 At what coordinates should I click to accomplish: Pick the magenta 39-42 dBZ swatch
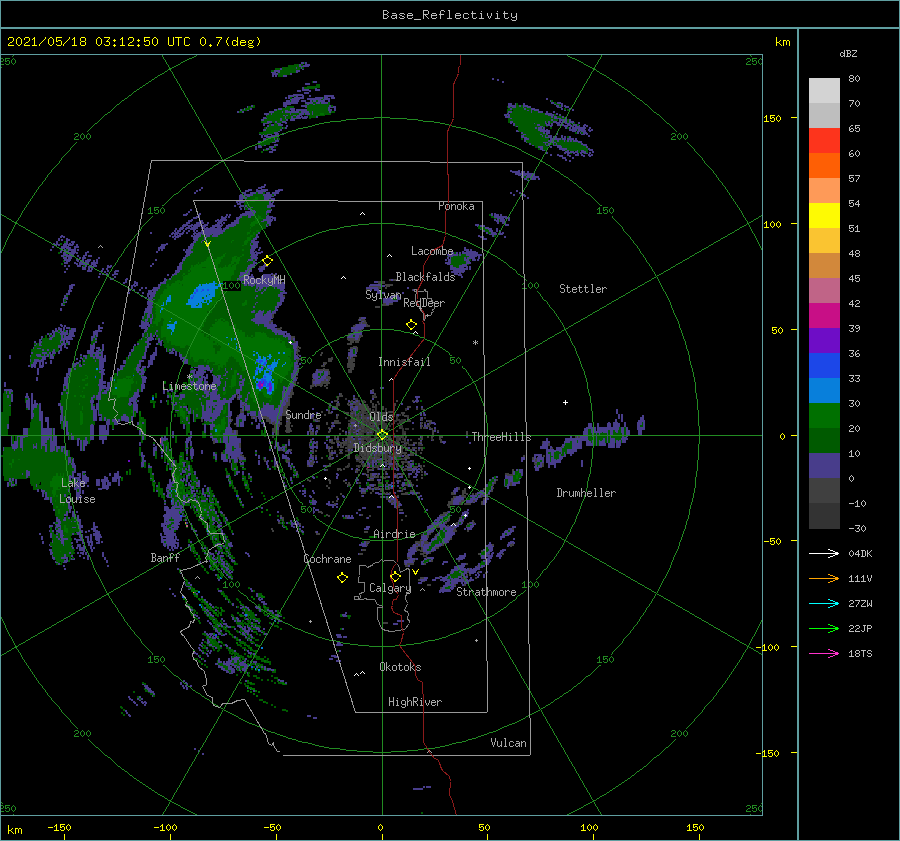[824, 315]
